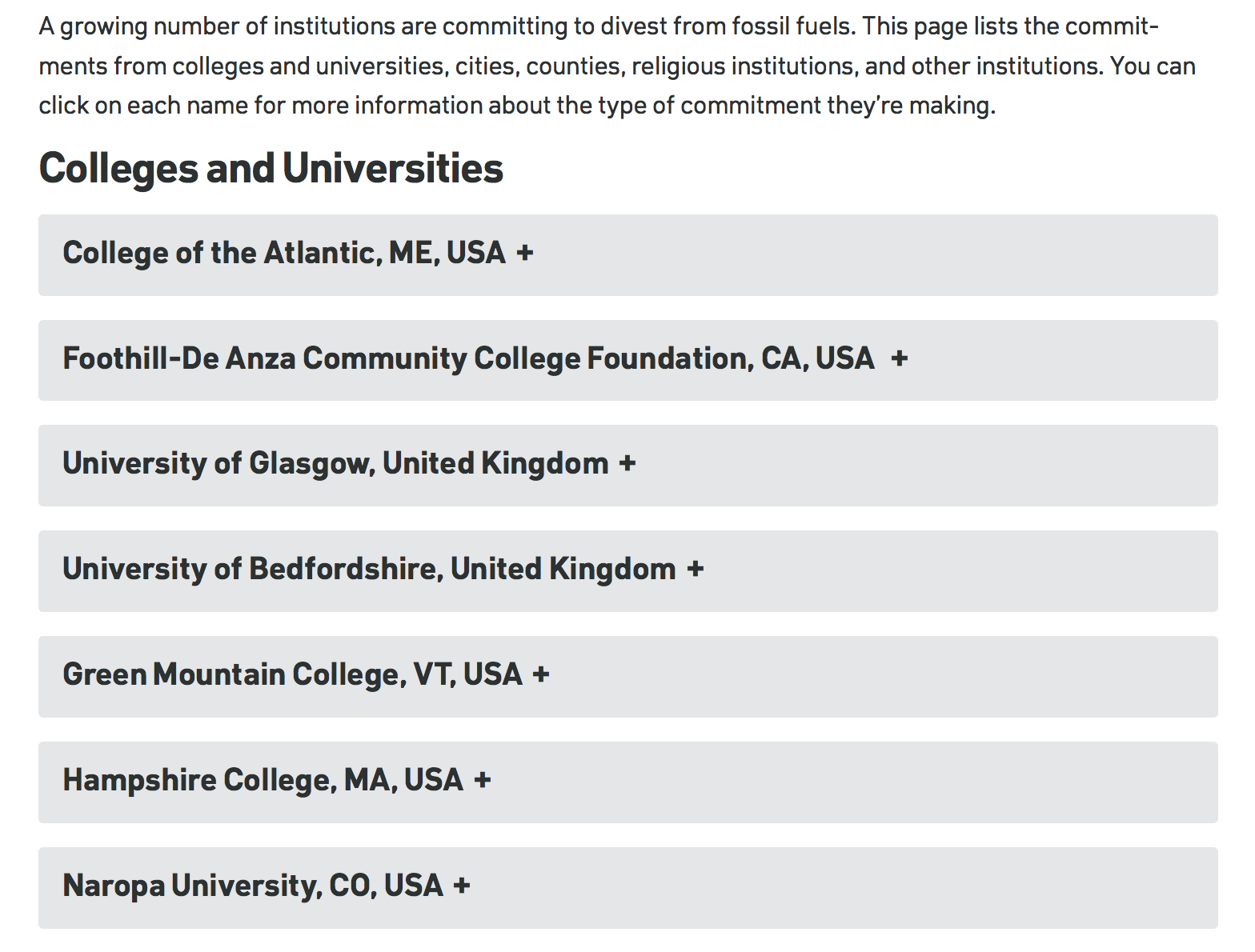This screenshot has height=952, width=1255.
Task: Click the Colleges and Universities heading
Action: coord(271,169)
